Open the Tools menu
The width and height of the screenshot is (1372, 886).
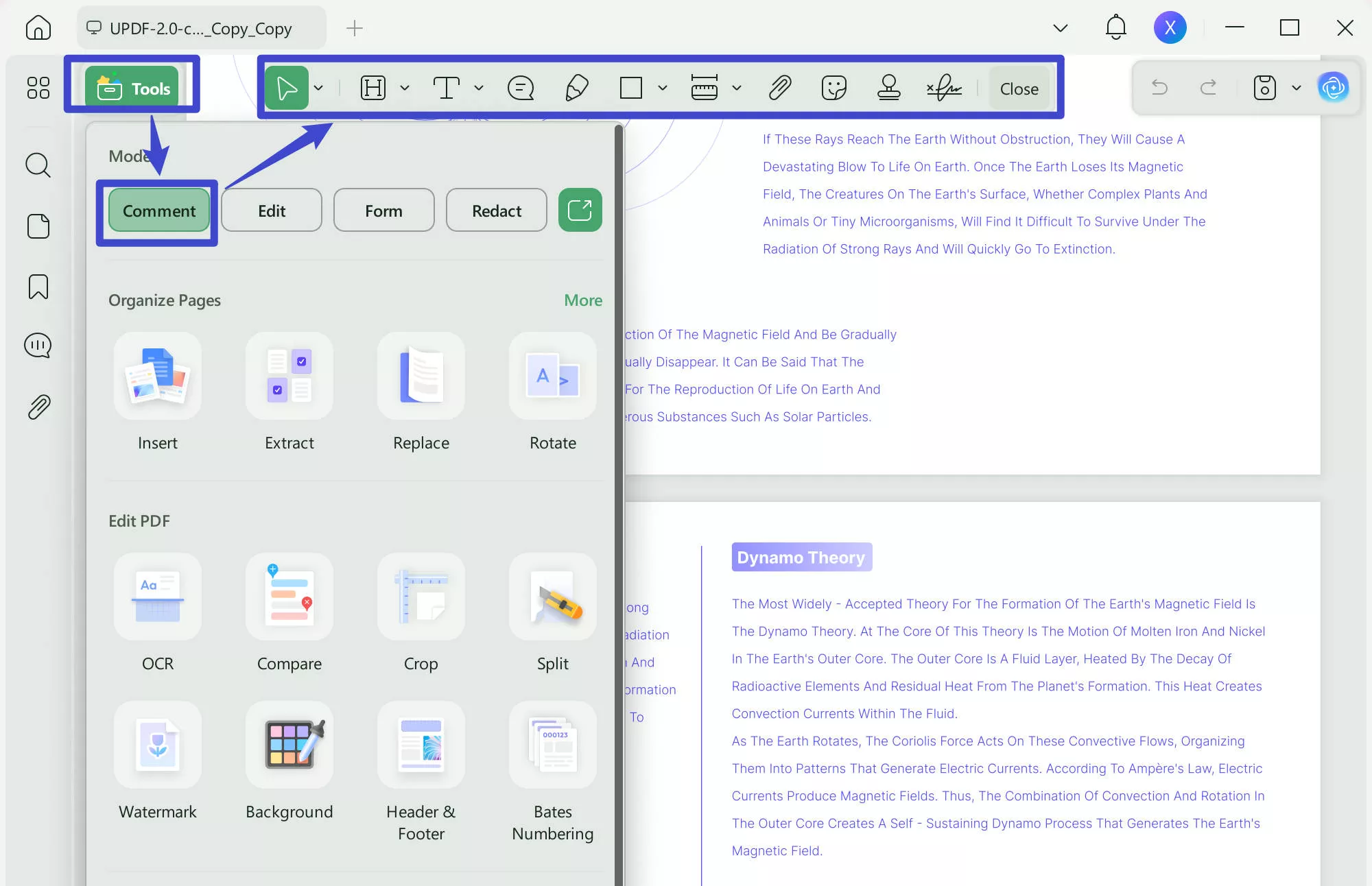(132, 86)
